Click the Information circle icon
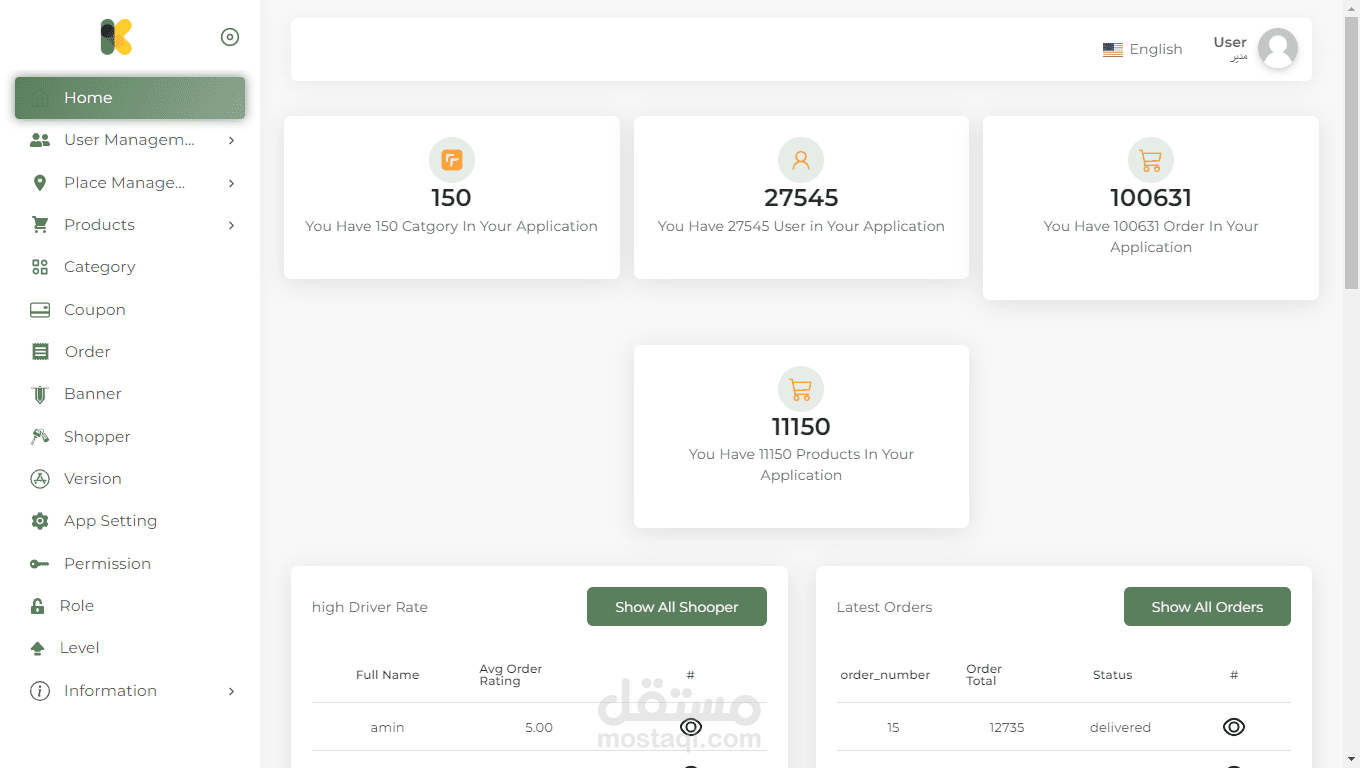The width and height of the screenshot is (1360, 768). (40, 691)
